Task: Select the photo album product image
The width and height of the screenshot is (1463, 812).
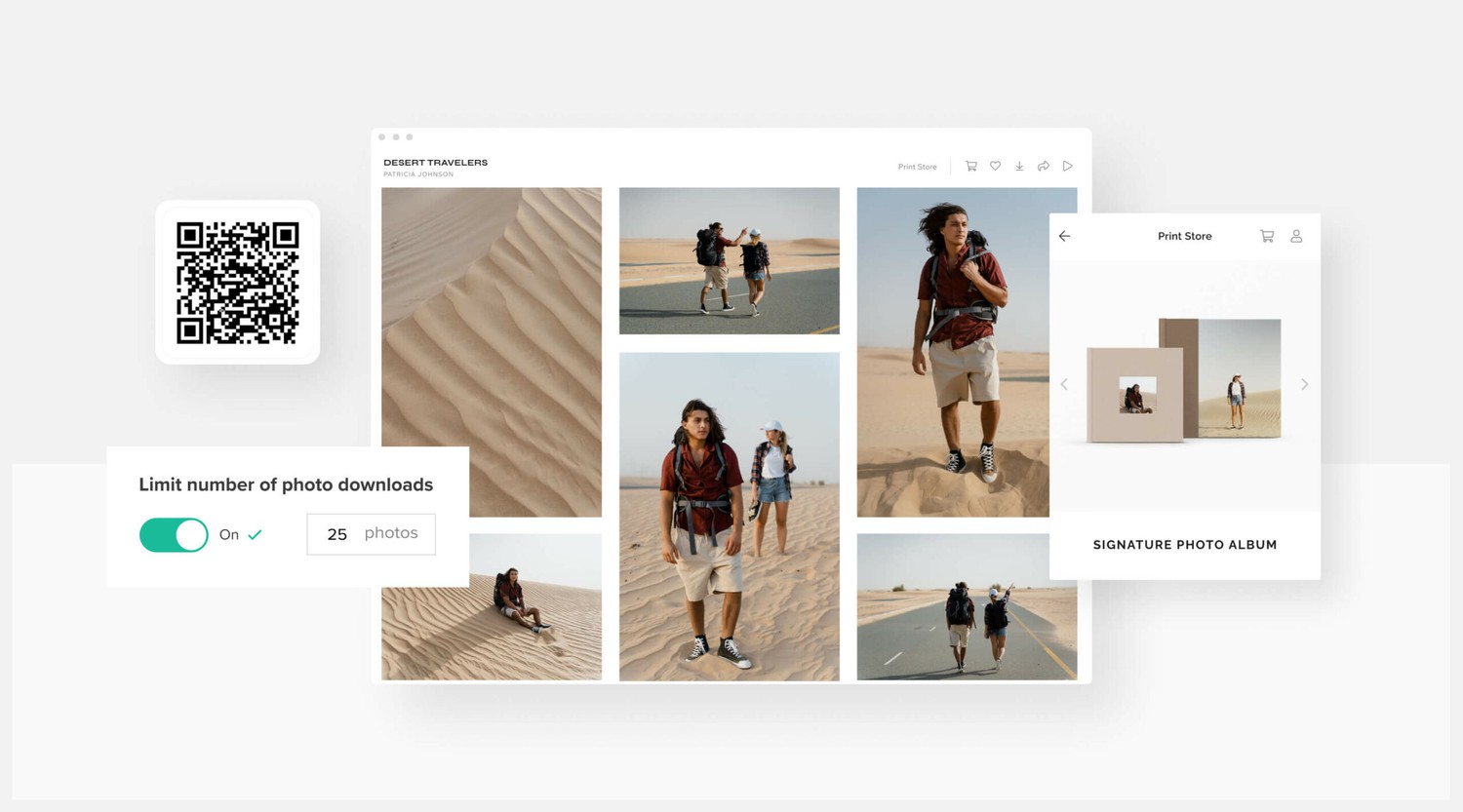Action: [x=1183, y=380]
